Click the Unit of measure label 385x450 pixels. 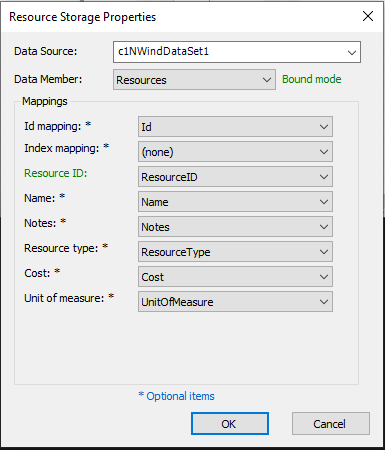click(69, 298)
